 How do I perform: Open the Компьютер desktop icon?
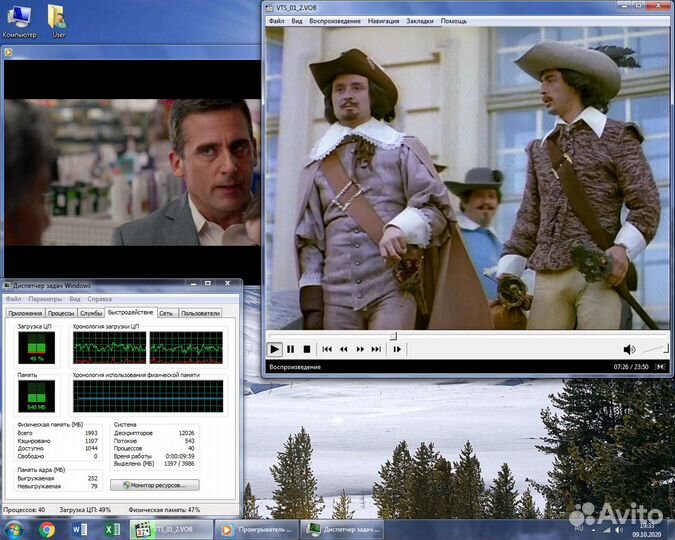19,22
